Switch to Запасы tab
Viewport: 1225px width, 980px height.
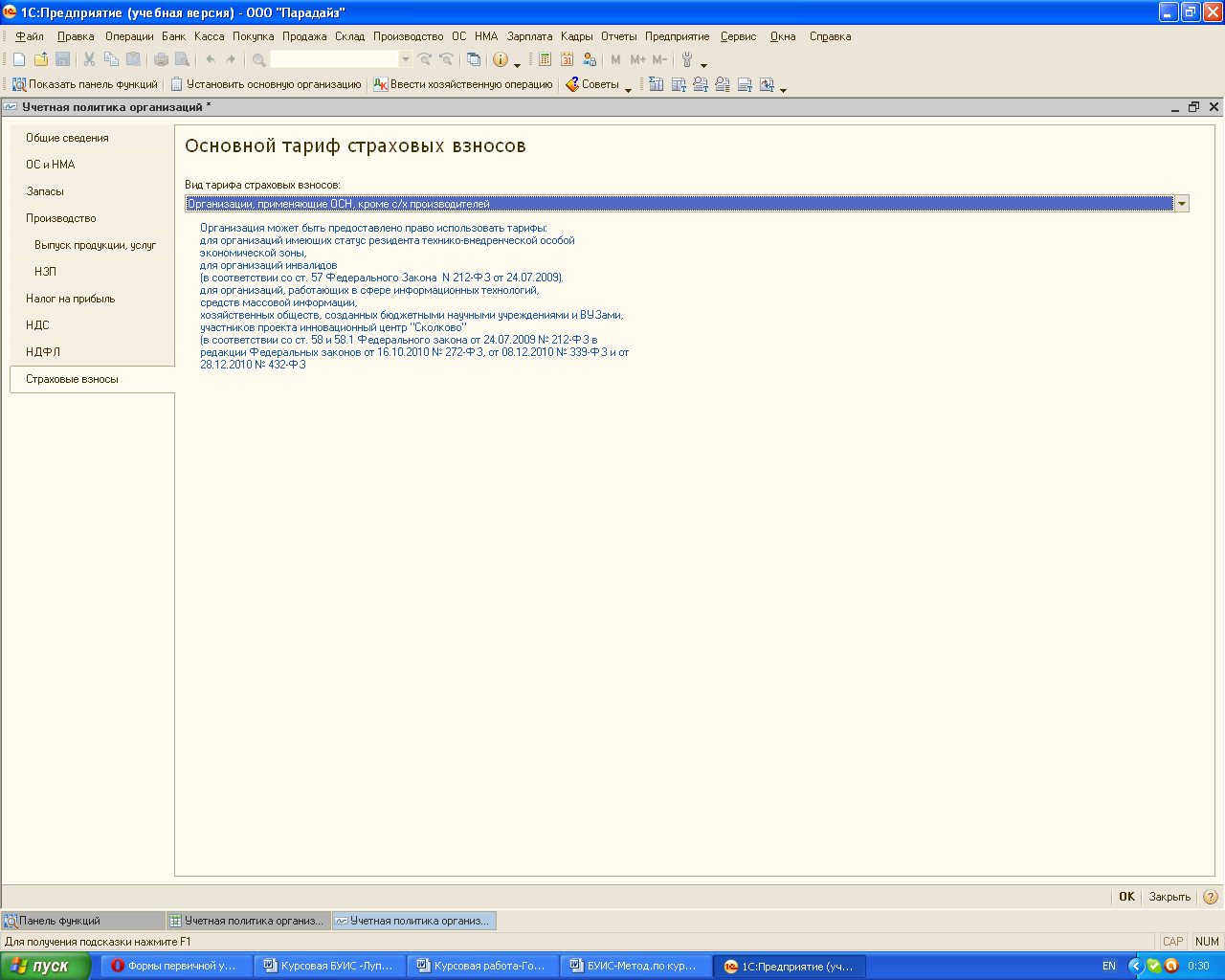pos(92,191)
